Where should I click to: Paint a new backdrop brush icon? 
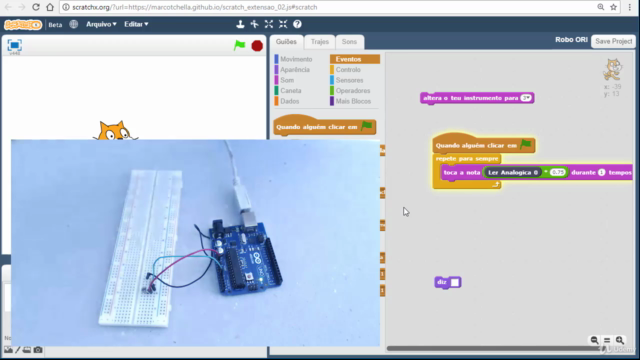coord(18,350)
